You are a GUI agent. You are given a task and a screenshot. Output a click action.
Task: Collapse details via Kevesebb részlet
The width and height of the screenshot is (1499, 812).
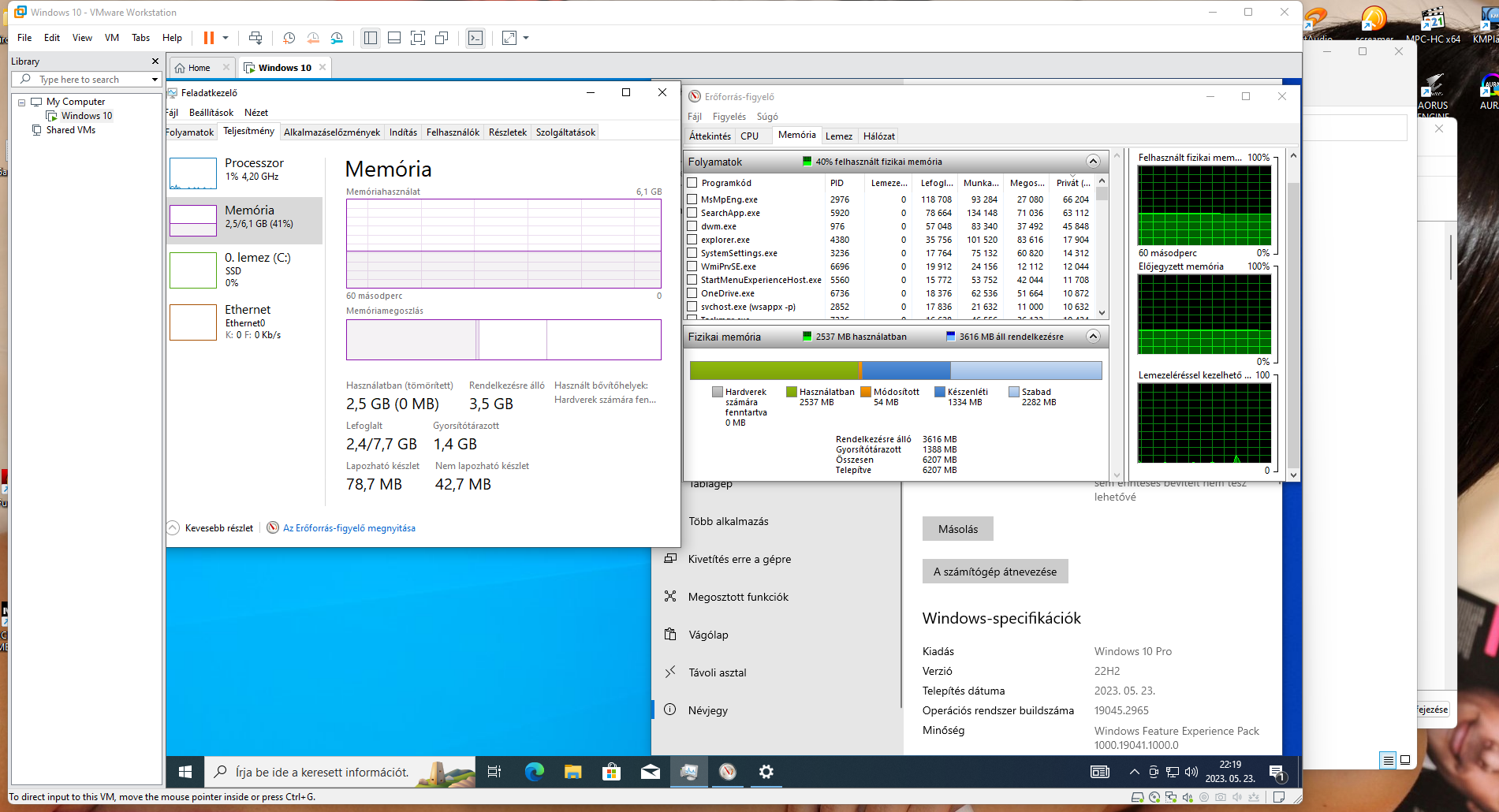pyautogui.click(x=211, y=528)
